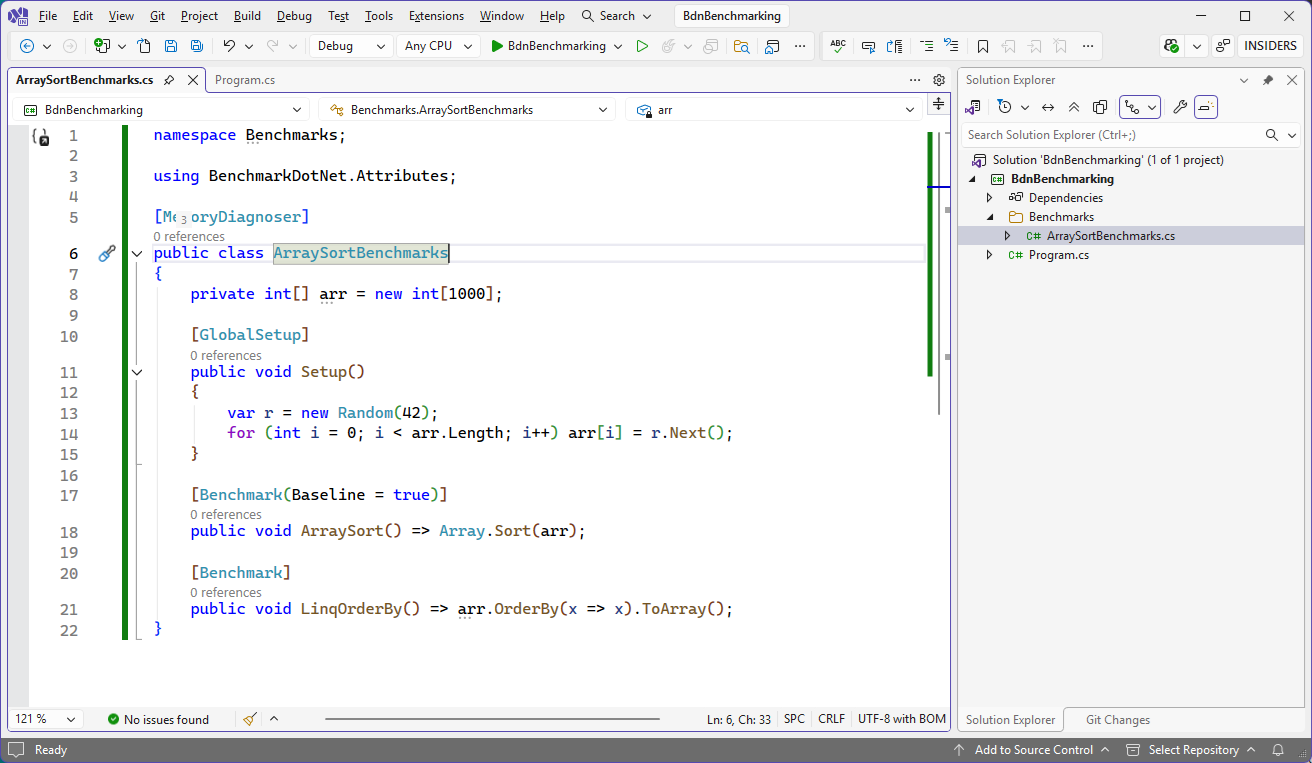Screen dimensions: 1312x763
Task: Open the Debug configuration dropdown
Action: pyautogui.click(x=350, y=46)
